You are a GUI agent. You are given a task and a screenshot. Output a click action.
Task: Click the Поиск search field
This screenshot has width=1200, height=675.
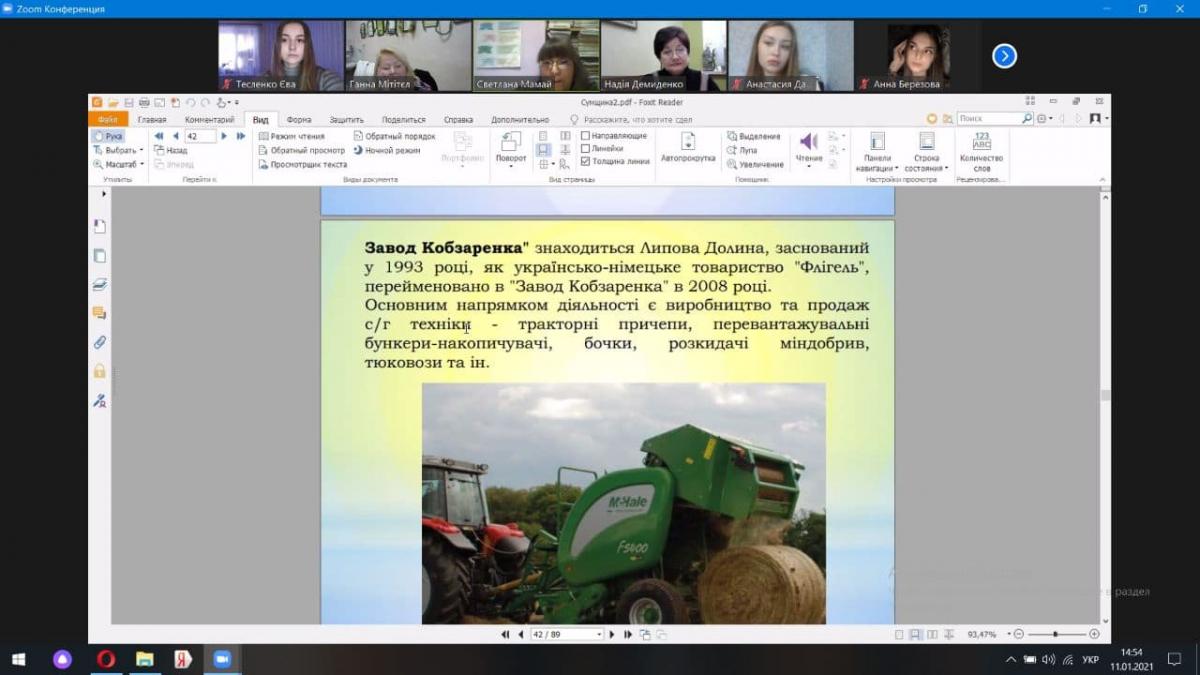point(988,118)
